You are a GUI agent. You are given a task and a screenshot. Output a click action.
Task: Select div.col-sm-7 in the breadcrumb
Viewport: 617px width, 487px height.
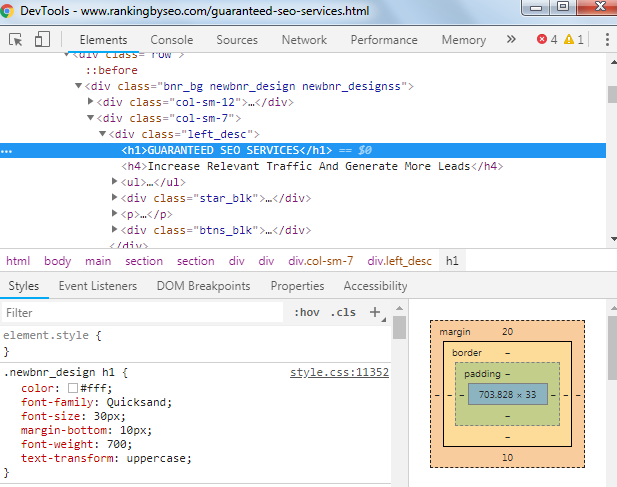(x=321, y=261)
